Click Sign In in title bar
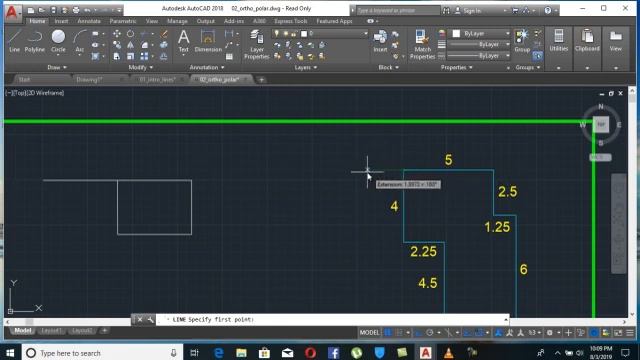 click(x=472, y=11)
